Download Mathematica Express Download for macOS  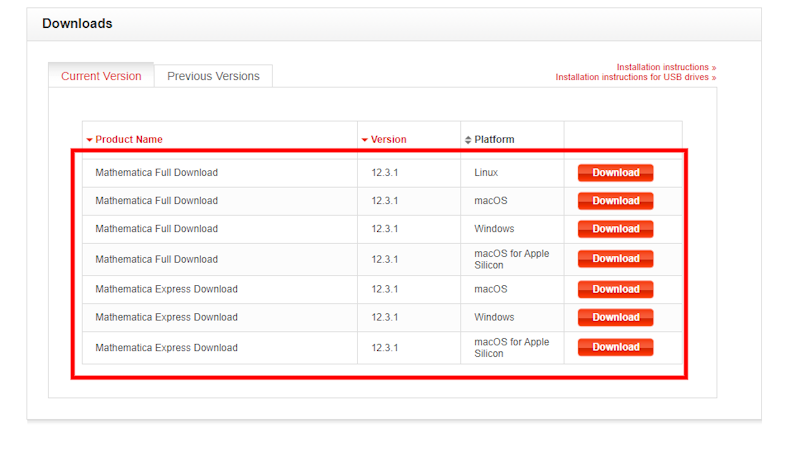coord(615,289)
